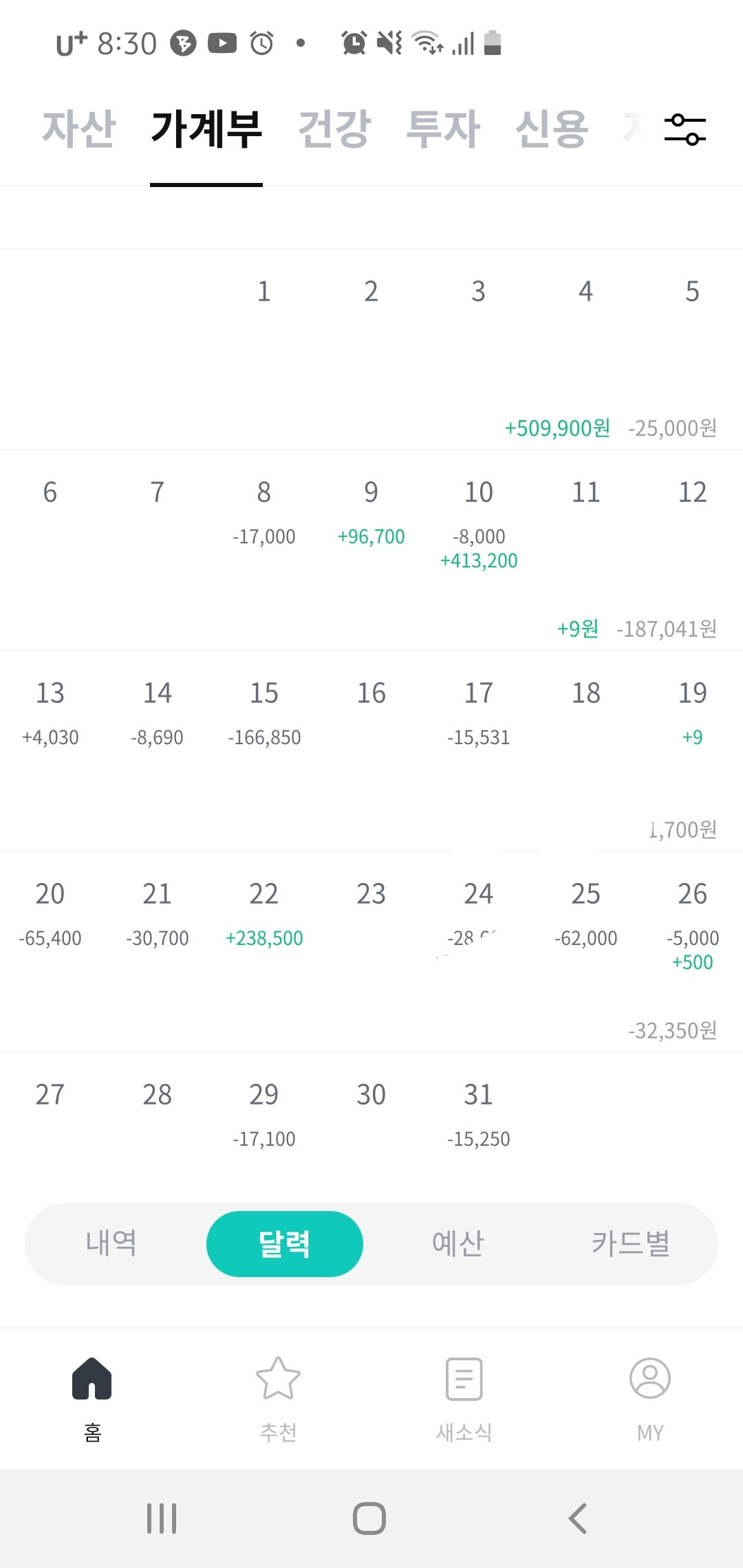Open the MY profile icon
The height and width of the screenshot is (1568, 743).
(649, 1380)
